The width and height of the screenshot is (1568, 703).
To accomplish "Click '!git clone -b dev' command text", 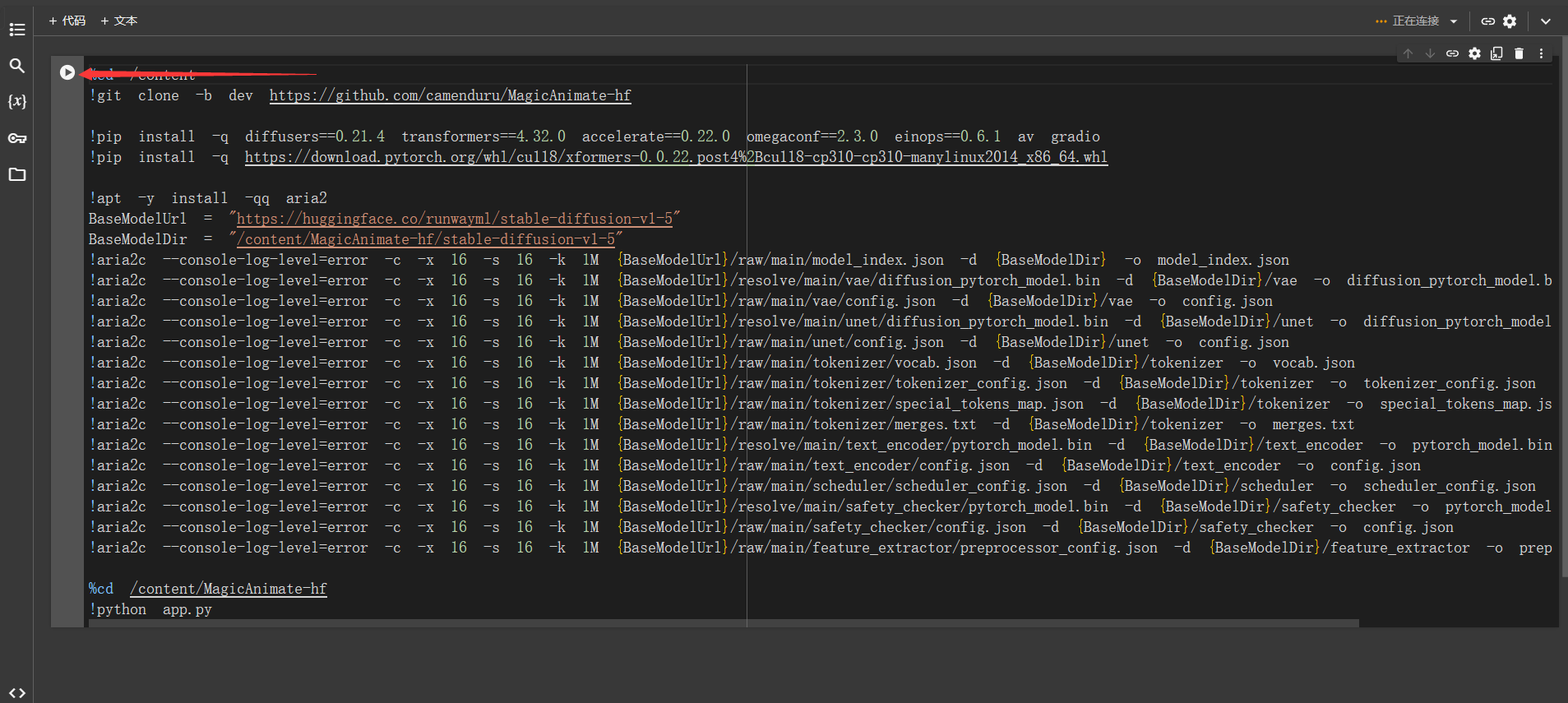I will [x=171, y=95].
